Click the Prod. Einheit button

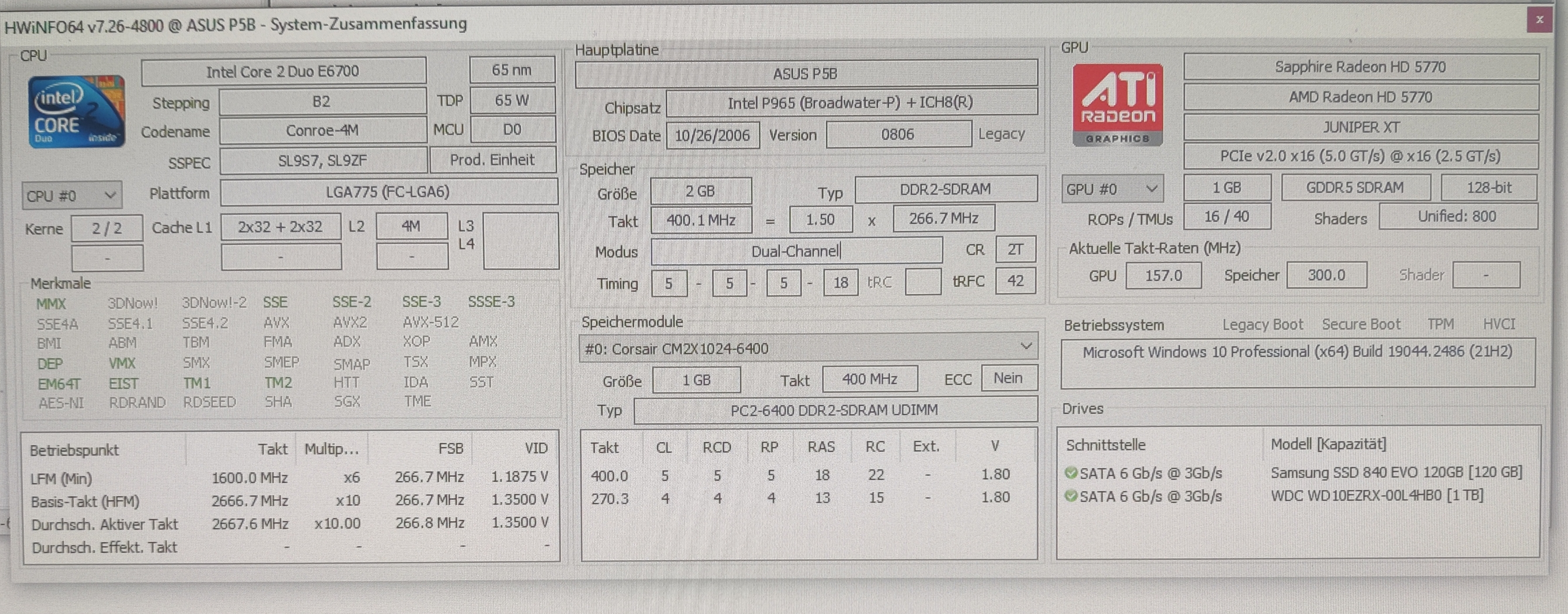(x=492, y=160)
